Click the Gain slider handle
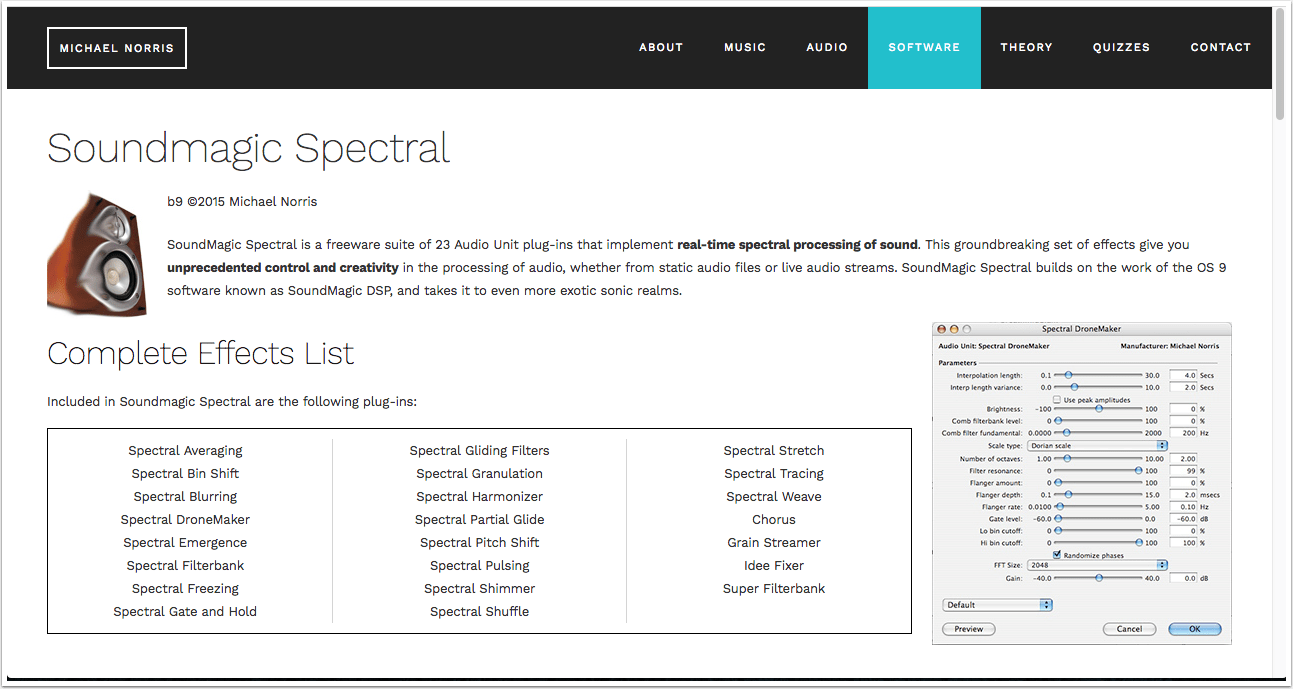The image size is (1293, 689). point(1098,578)
